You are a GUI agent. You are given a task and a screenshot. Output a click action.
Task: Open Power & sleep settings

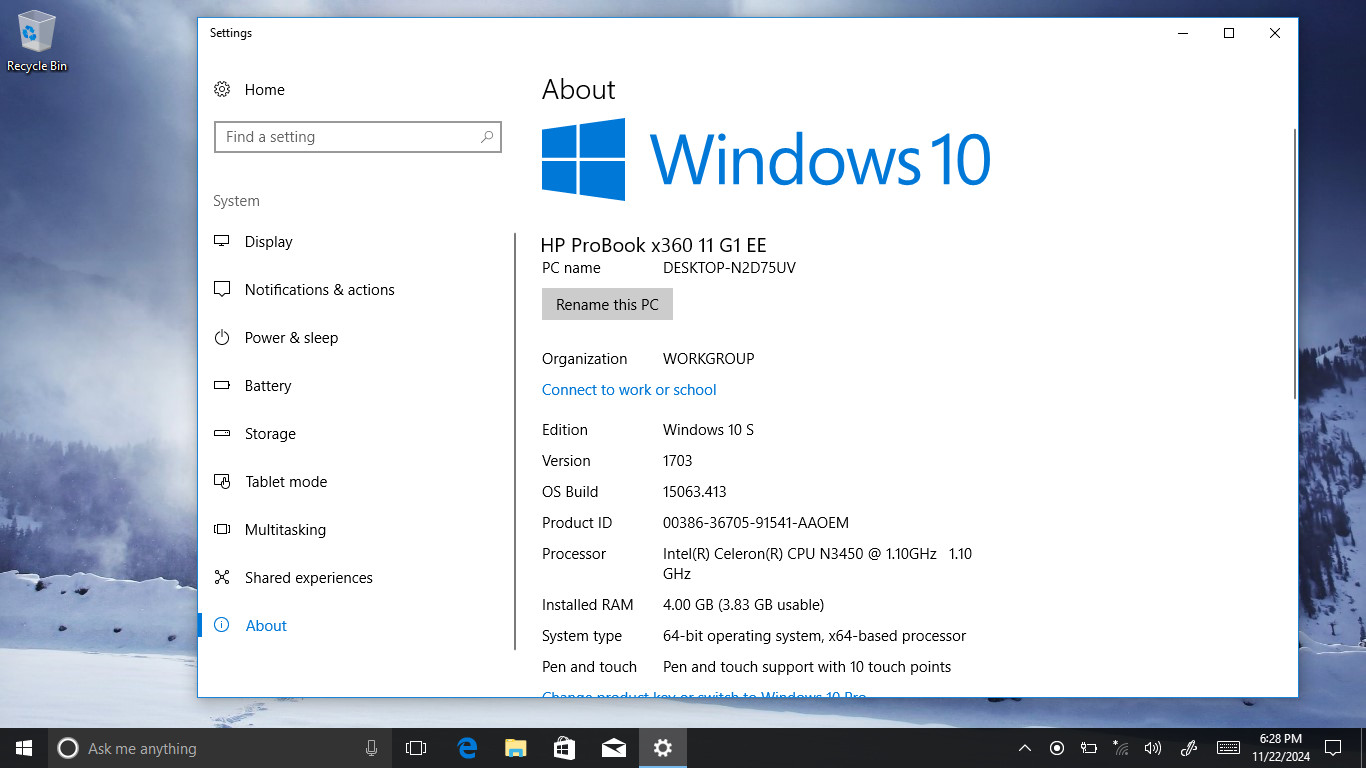[292, 337]
